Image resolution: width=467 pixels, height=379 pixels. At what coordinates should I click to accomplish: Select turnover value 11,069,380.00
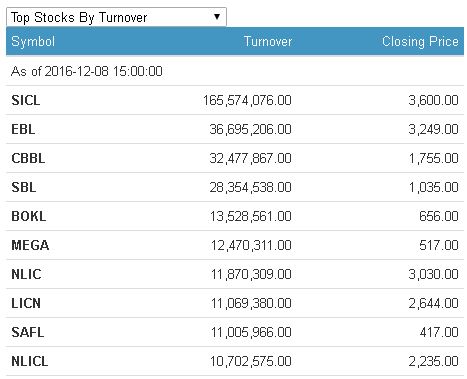[251, 303]
